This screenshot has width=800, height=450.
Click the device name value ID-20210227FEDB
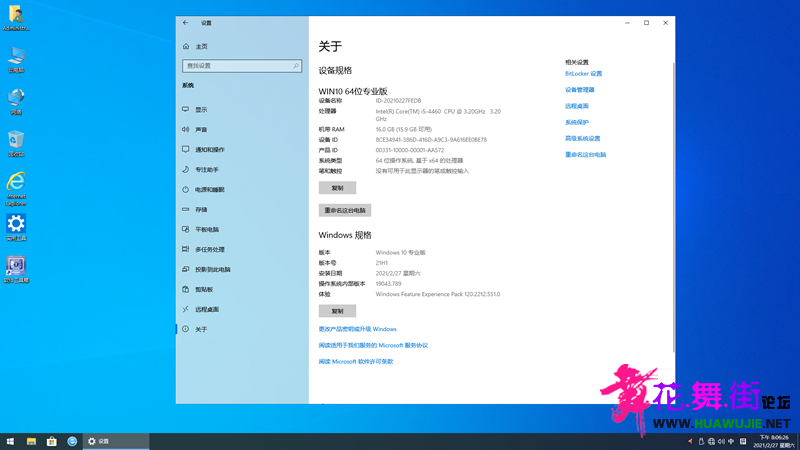coord(398,101)
